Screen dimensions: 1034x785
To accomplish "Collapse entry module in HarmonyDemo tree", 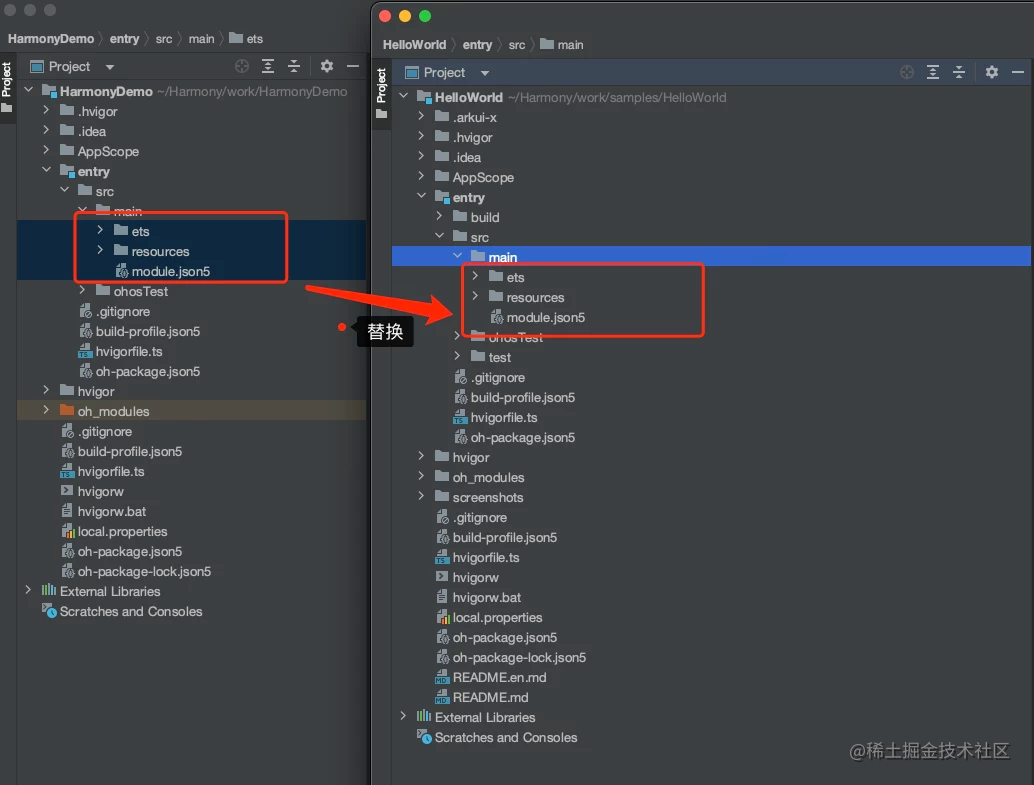I will [46, 171].
